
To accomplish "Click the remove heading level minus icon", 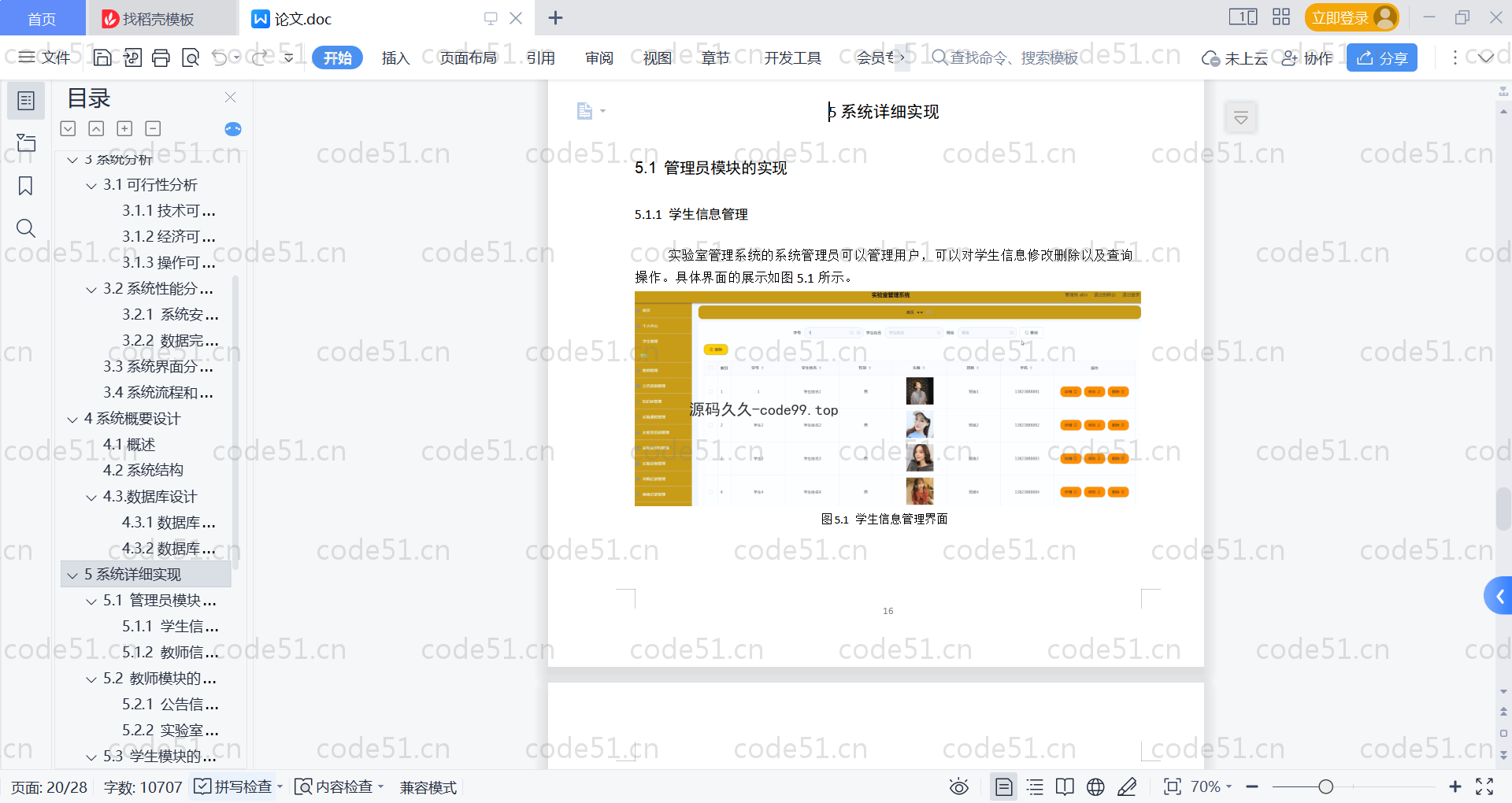I will [x=153, y=128].
